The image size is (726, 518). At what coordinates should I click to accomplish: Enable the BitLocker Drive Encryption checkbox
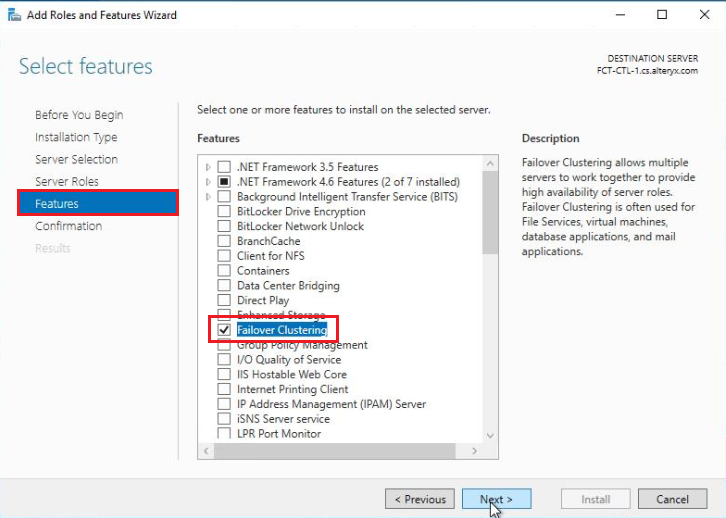pos(224,212)
